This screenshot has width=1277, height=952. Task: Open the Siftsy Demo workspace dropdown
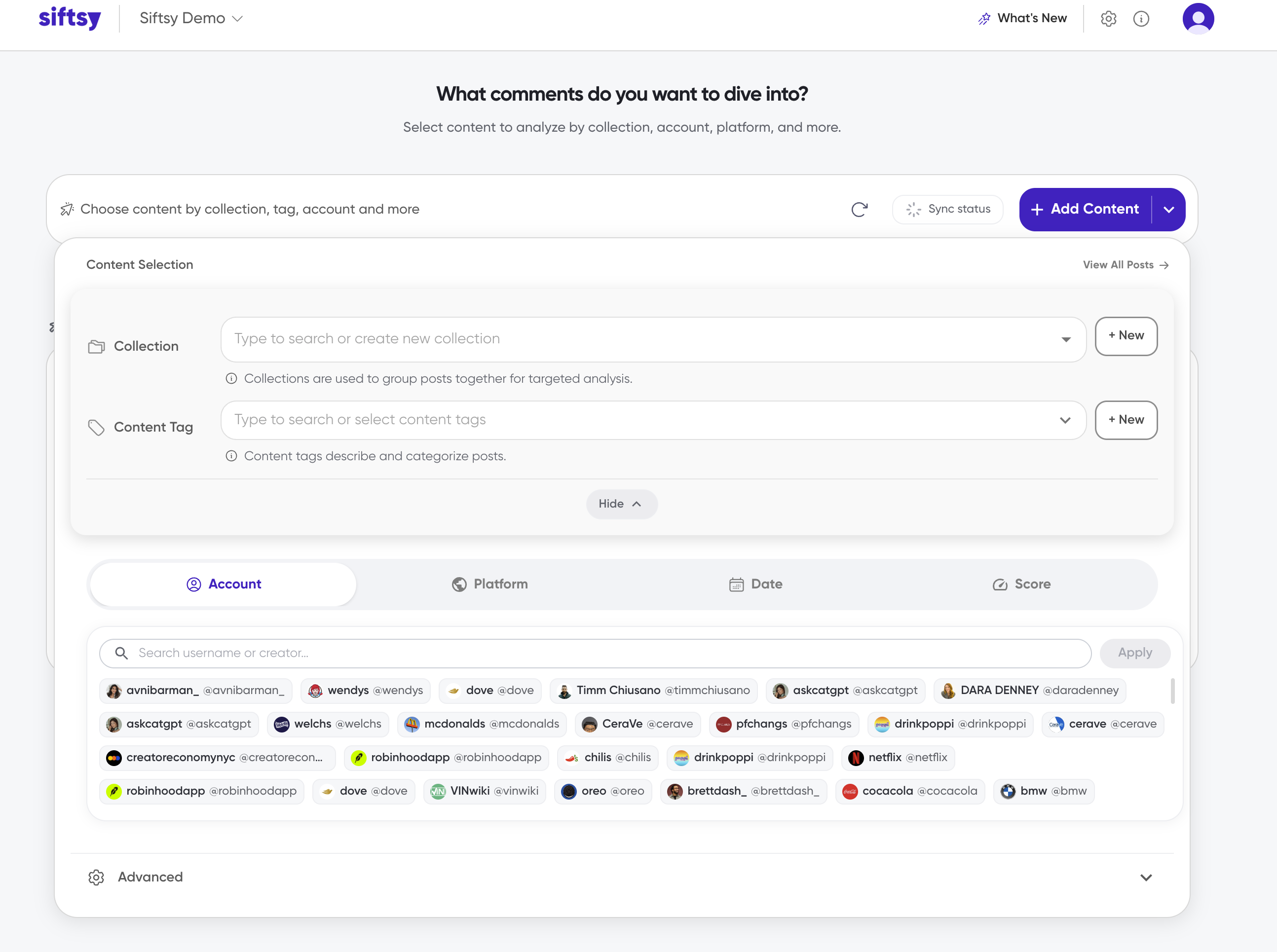191,18
